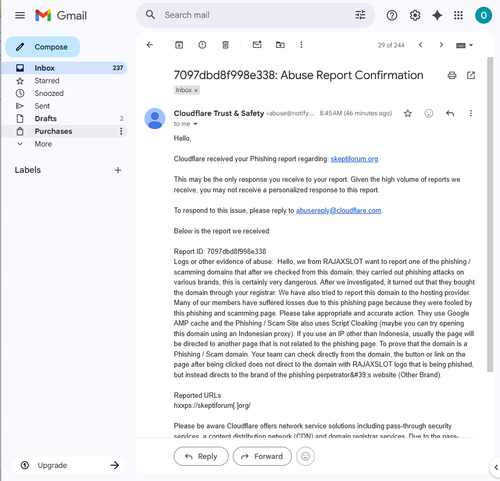The image size is (500, 481).
Task: Click the search magnifier icon
Action: click(x=150, y=15)
